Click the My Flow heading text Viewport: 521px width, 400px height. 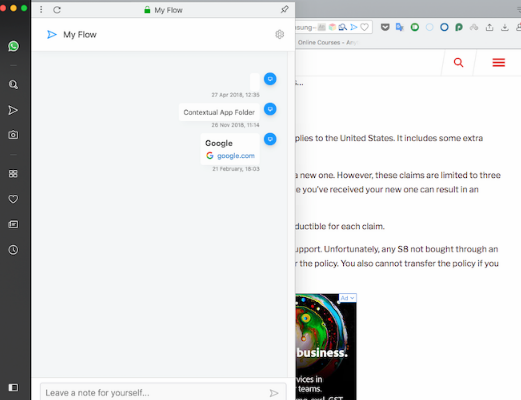tap(80, 35)
